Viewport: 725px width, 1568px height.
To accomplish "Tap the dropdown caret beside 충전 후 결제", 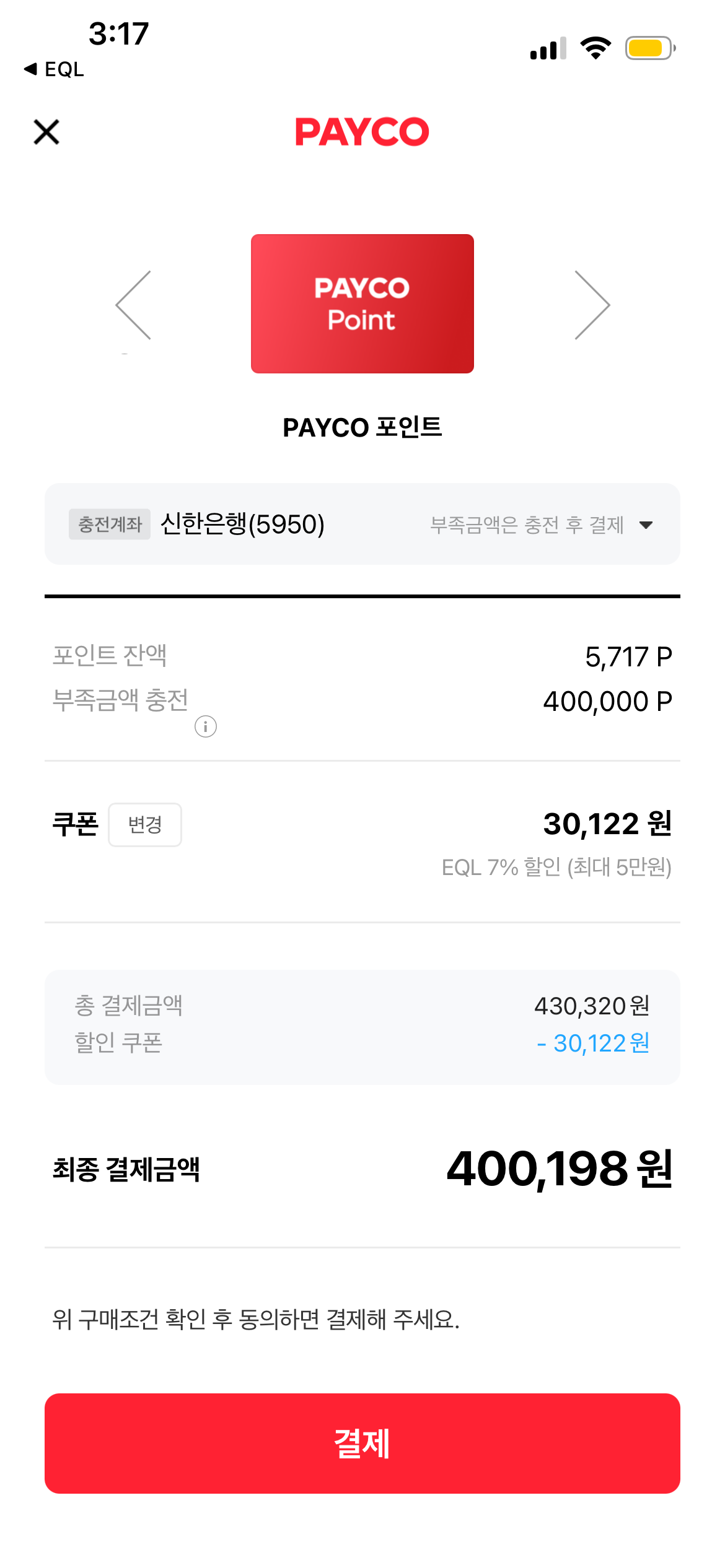I will tap(646, 525).
